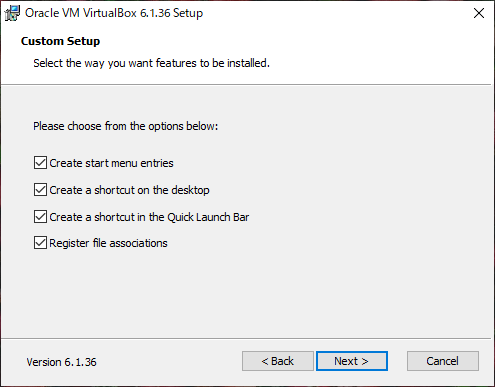Go to previous step with < Back
Viewport: 495px width, 387px height.
click(x=278, y=361)
